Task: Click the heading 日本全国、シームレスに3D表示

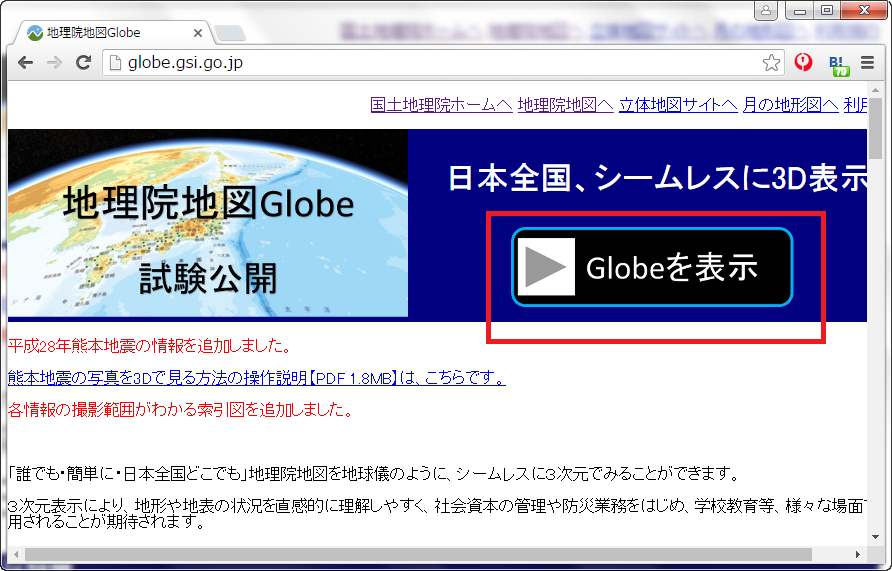Action: [658, 178]
